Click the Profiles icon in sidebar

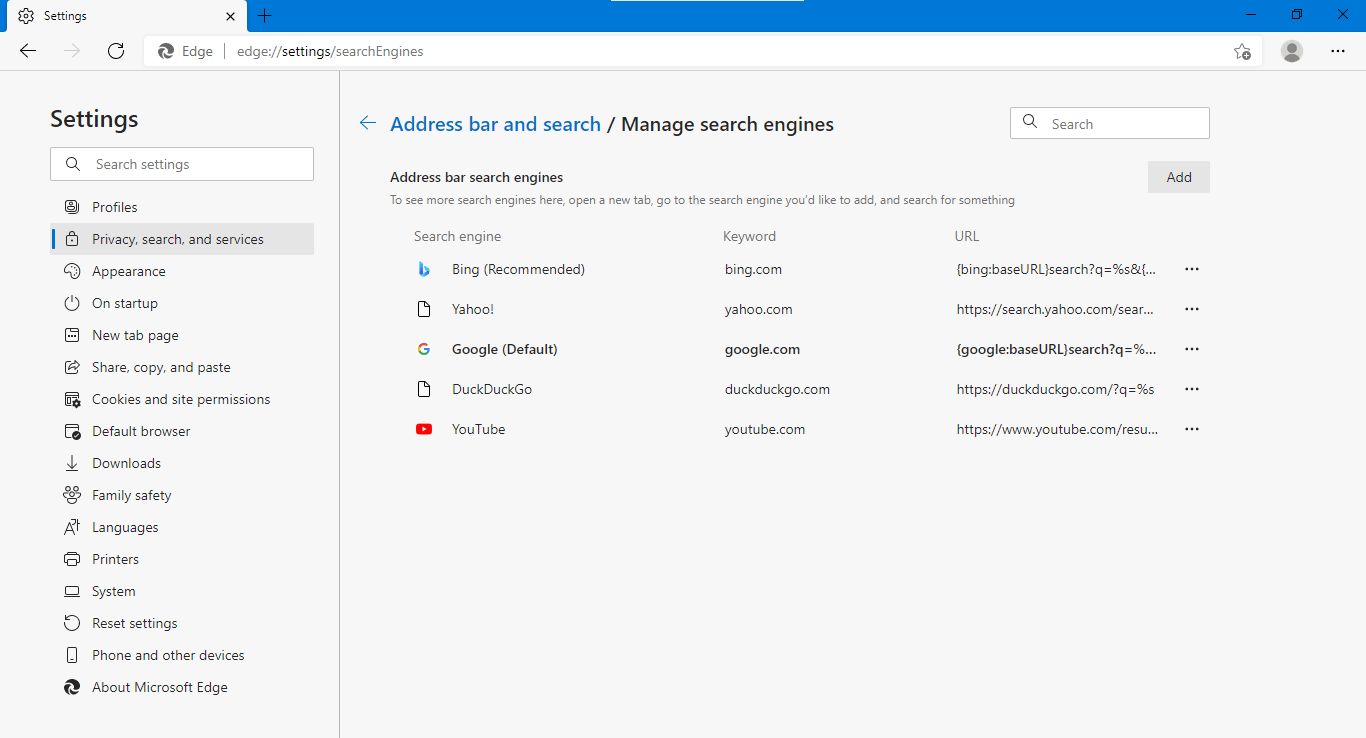72,207
